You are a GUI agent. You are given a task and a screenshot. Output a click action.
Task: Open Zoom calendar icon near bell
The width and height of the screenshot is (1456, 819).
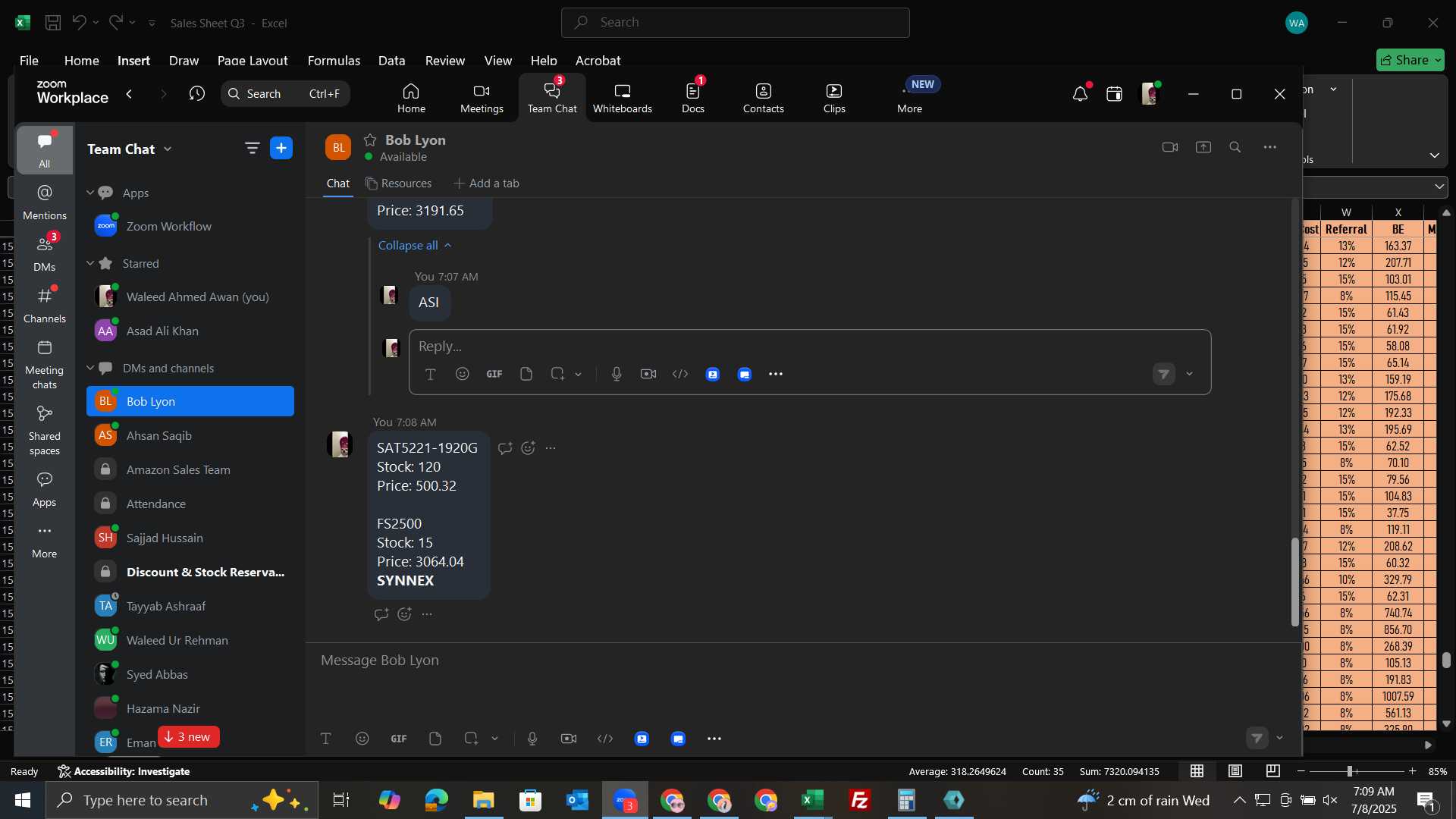pyautogui.click(x=1114, y=94)
